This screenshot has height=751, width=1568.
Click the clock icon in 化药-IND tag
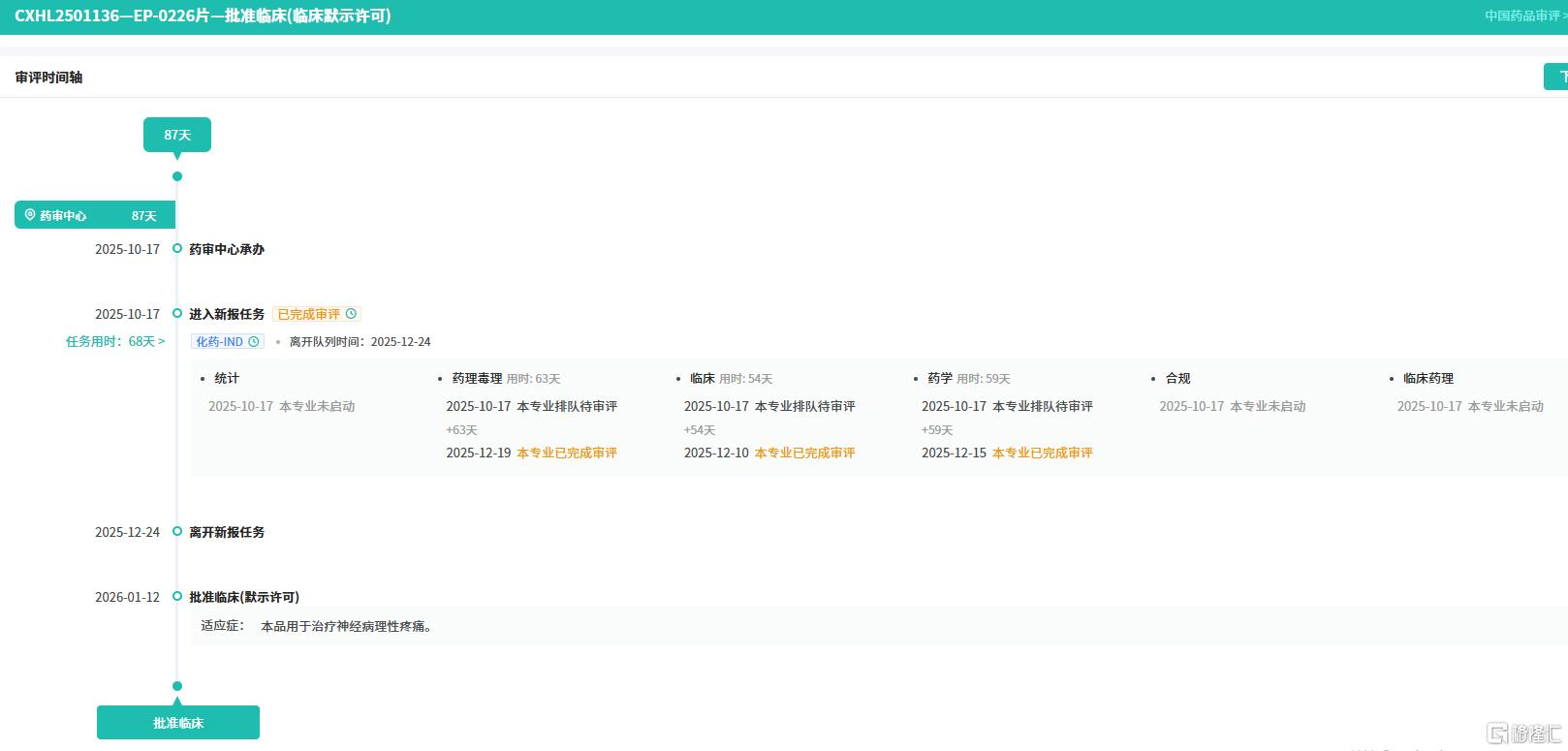point(254,342)
